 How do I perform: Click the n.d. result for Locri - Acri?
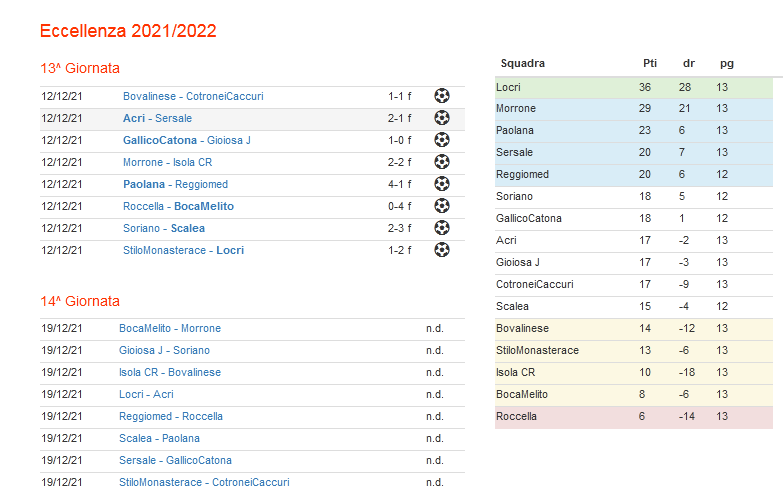(x=434, y=394)
